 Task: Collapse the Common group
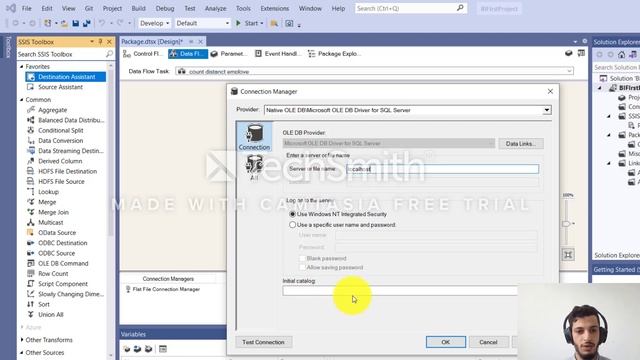click(x=22, y=100)
